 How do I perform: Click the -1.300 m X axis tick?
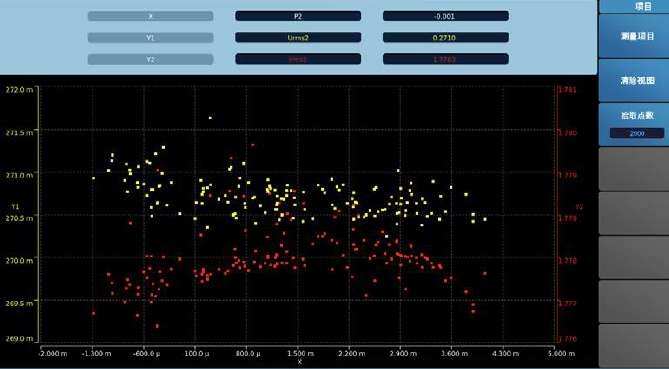coord(97,353)
